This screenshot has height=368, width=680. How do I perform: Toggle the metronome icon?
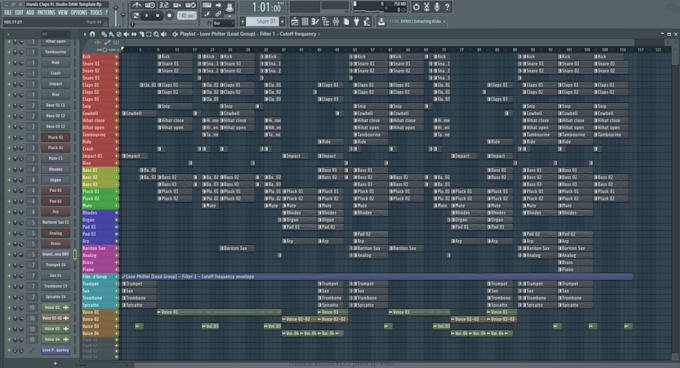pos(137,5)
